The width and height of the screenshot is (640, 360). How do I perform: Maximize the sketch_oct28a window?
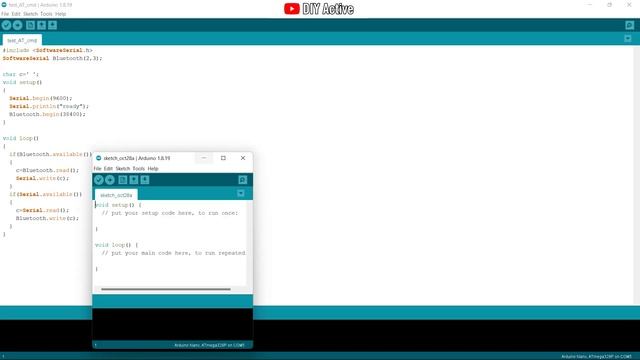pos(223,158)
